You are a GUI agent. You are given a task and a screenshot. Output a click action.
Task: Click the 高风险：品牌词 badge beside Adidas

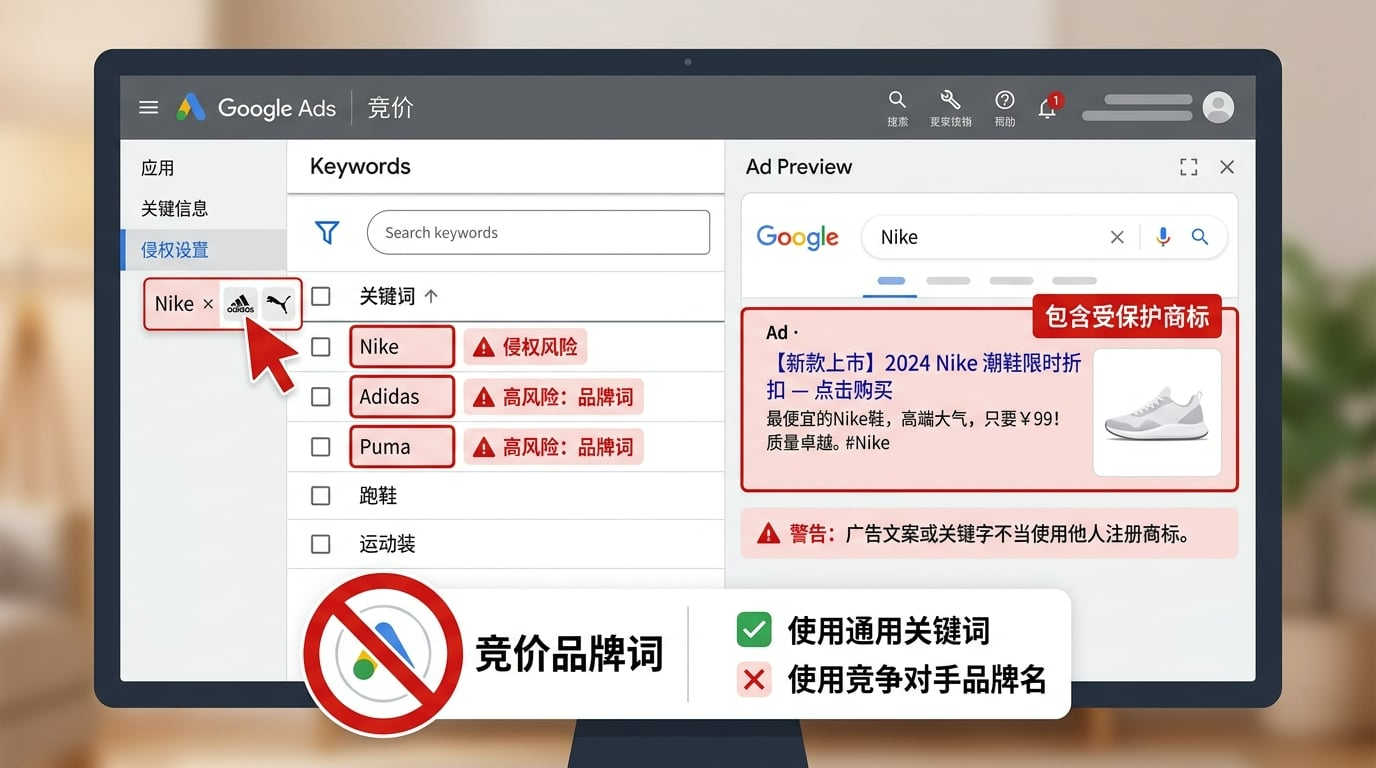pyautogui.click(x=553, y=397)
